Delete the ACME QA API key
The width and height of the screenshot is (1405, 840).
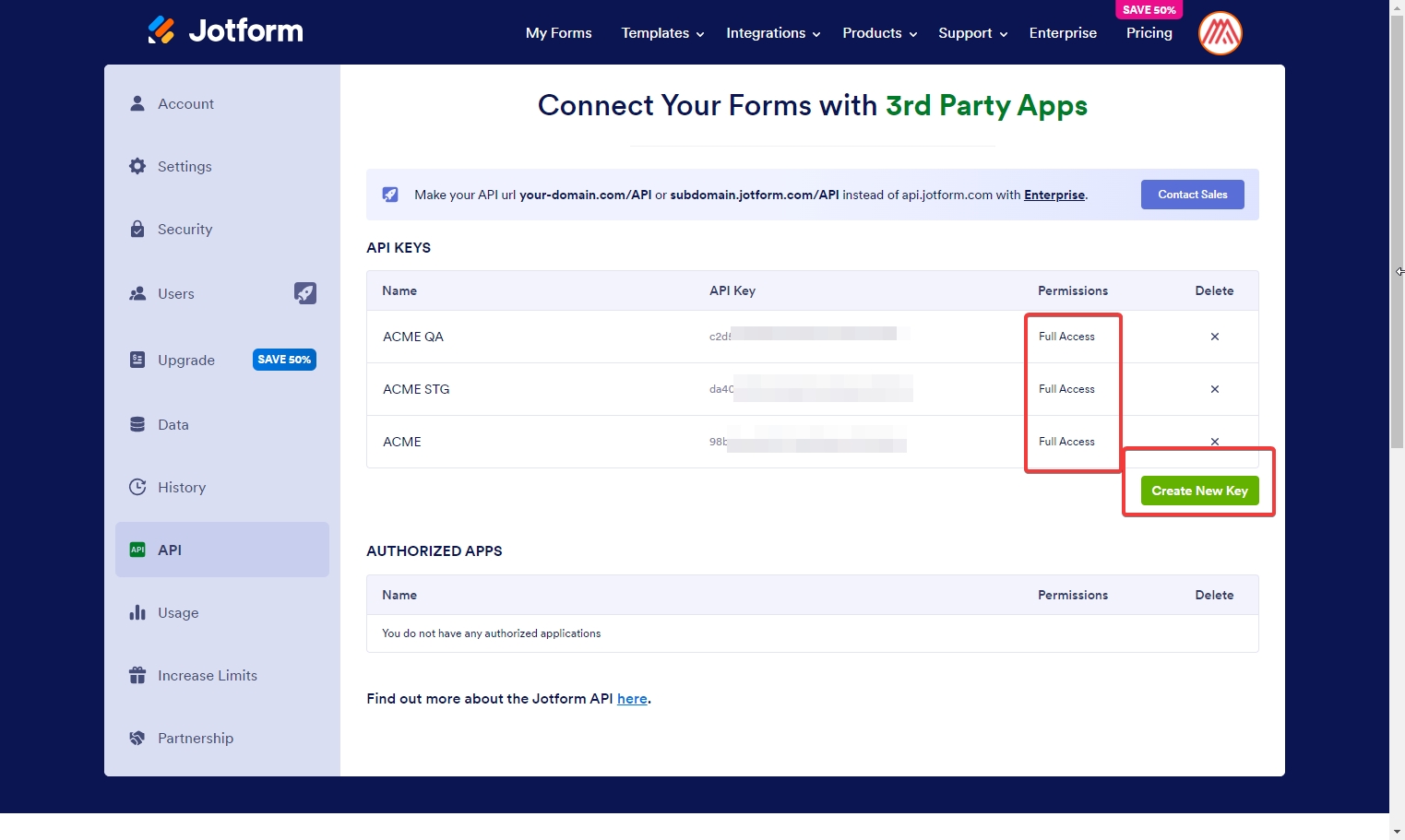[x=1214, y=337]
